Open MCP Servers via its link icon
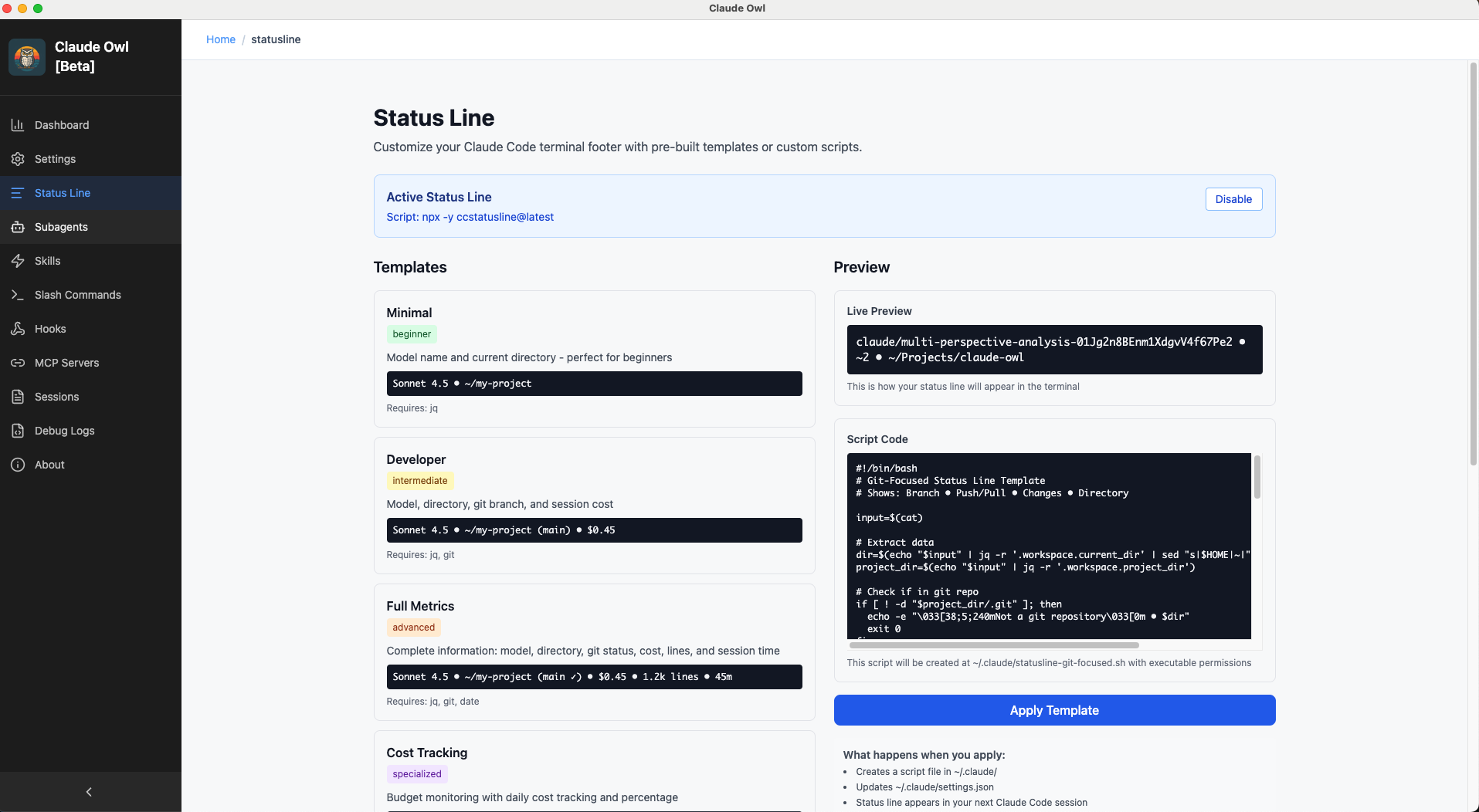The width and height of the screenshot is (1479, 812). 19,363
